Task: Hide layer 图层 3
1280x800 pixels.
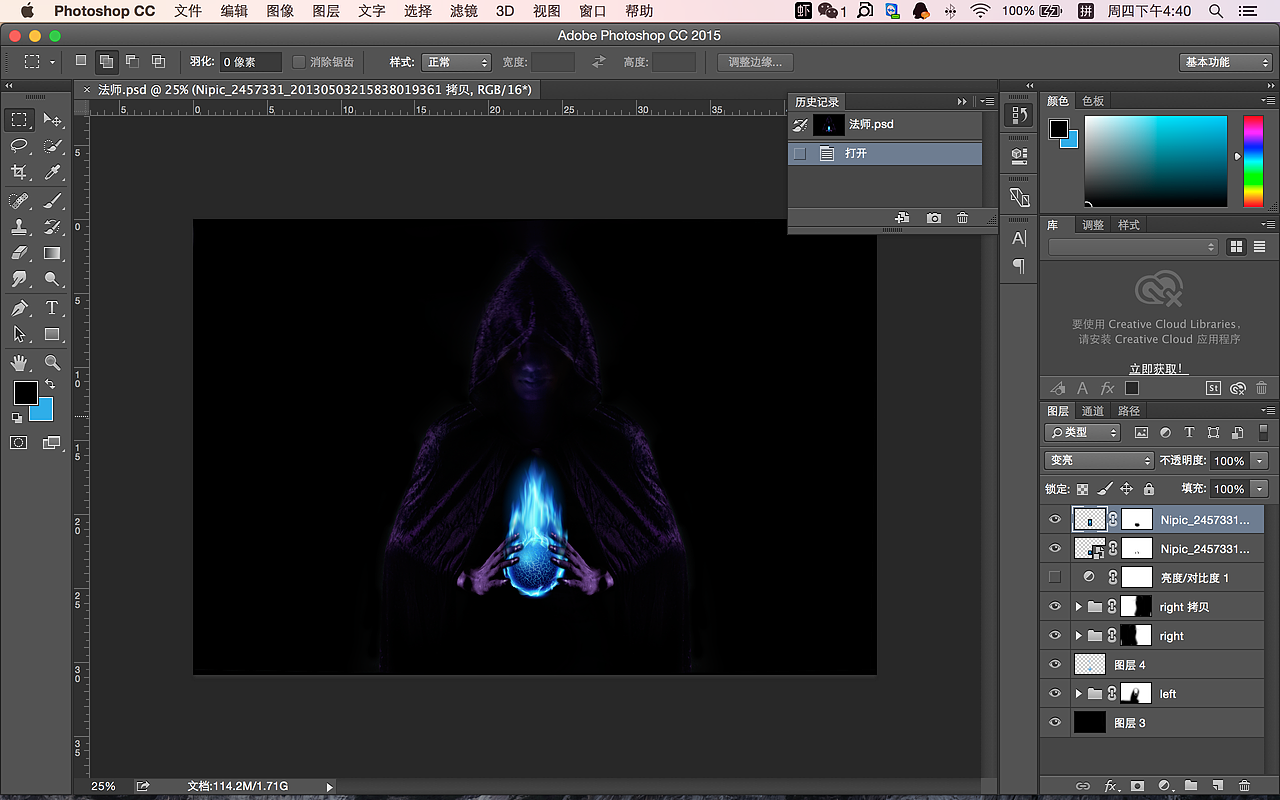Action: [x=1054, y=722]
